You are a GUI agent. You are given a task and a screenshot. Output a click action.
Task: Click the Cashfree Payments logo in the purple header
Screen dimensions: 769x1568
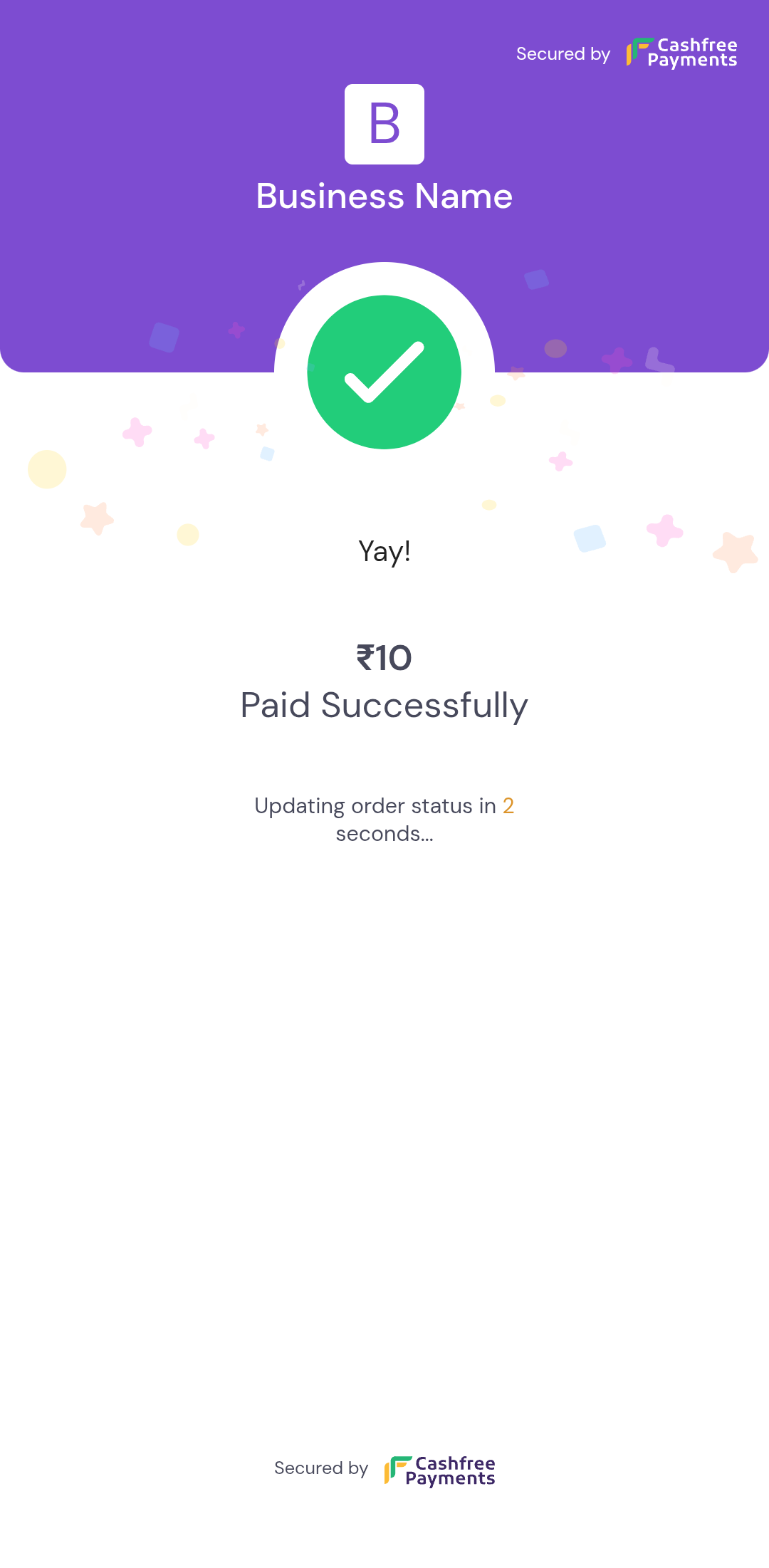pyautogui.click(x=681, y=53)
